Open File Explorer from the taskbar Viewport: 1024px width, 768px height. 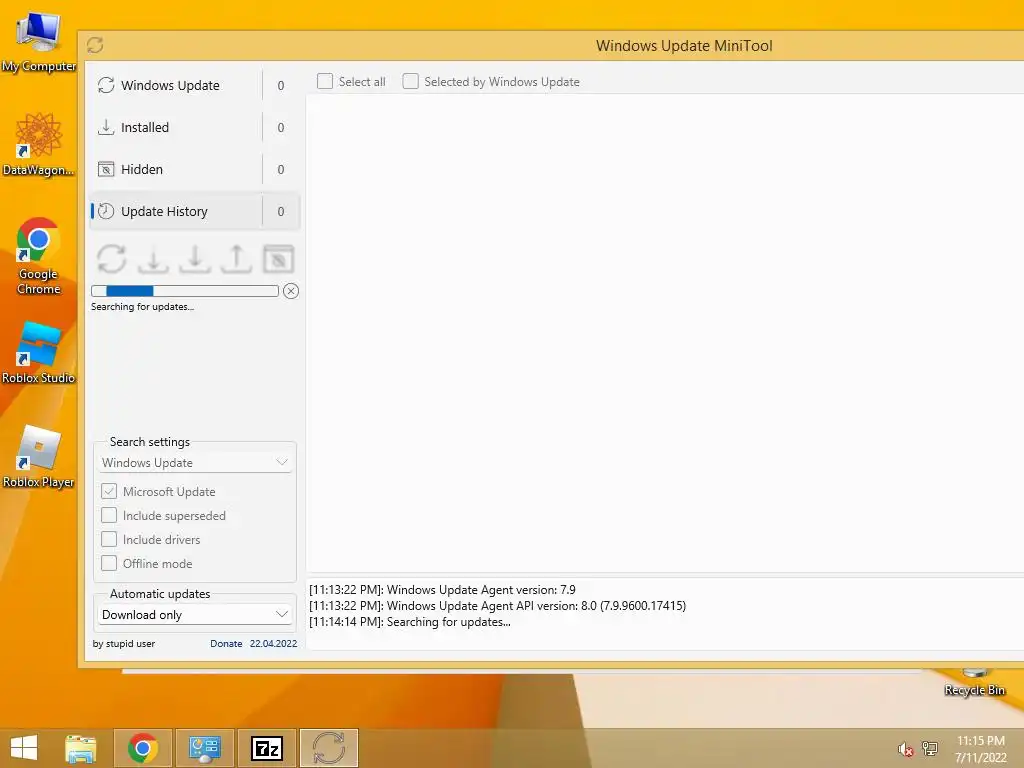[81, 748]
